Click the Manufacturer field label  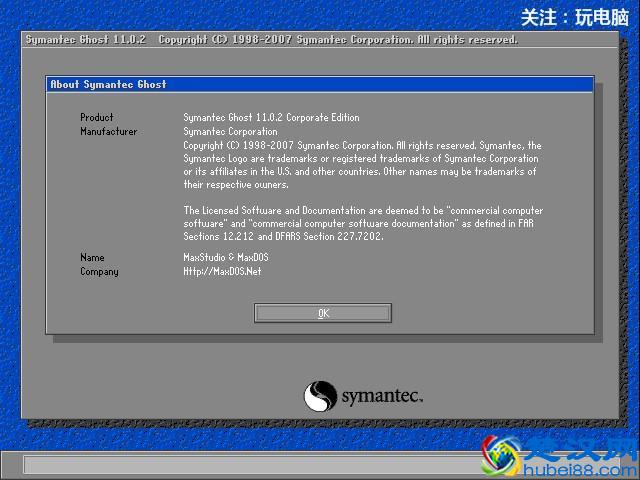point(109,132)
